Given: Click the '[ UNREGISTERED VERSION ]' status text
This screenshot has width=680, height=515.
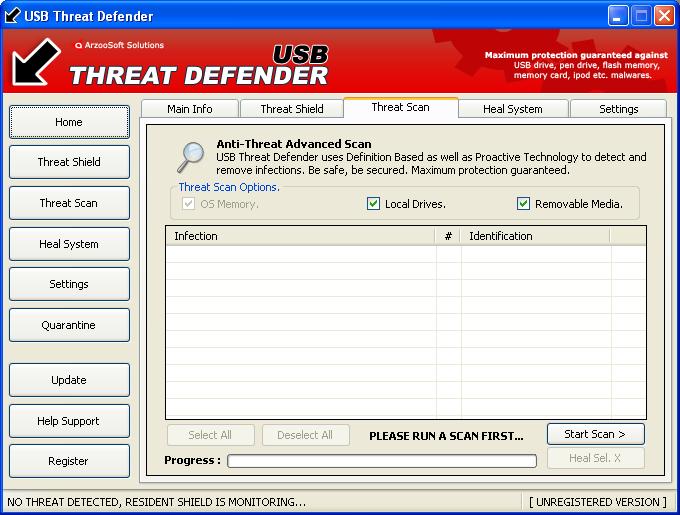Looking at the screenshot, I should [x=598, y=502].
